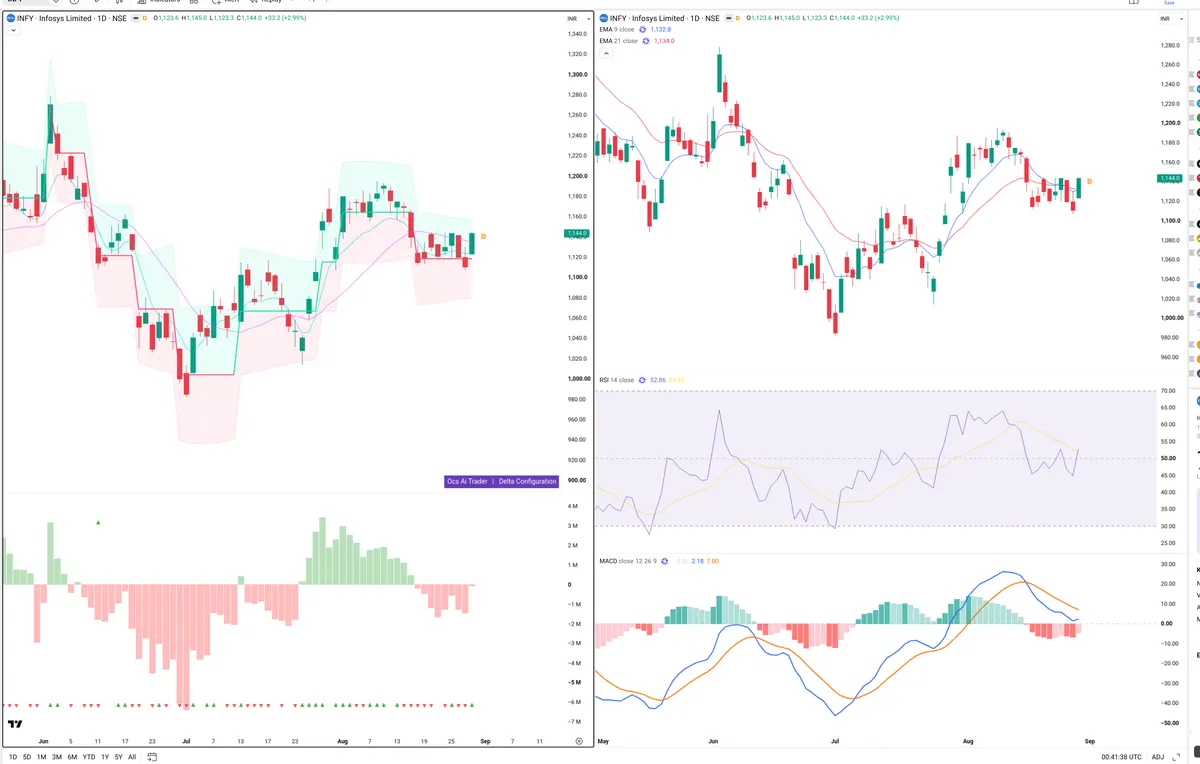The height and width of the screenshot is (764, 1200).
Task: Open the 00:41:38 UTC timezone menu
Action: pyautogui.click(x=1120, y=757)
